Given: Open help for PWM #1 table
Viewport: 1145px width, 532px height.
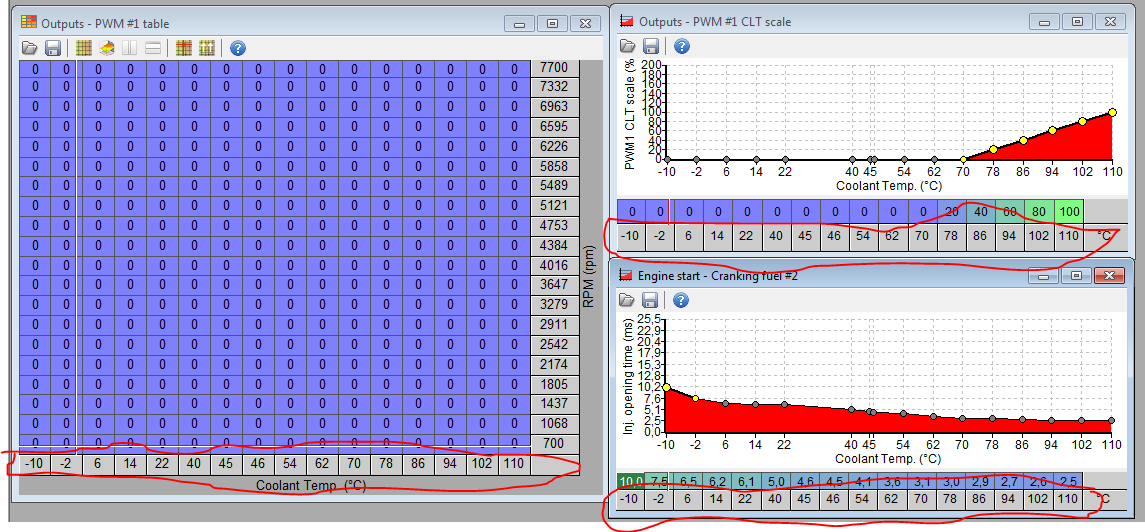Looking at the screenshot, I should 238,47.
